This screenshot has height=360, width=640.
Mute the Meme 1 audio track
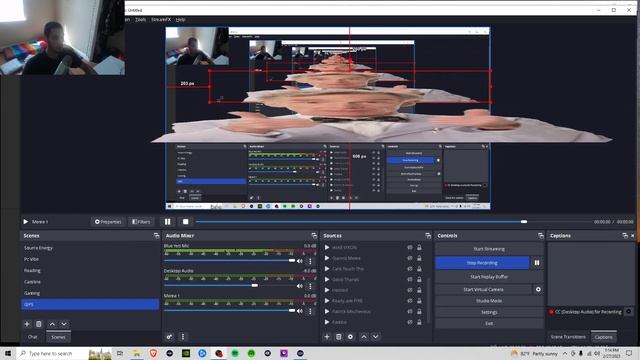[x=300, y=311]
